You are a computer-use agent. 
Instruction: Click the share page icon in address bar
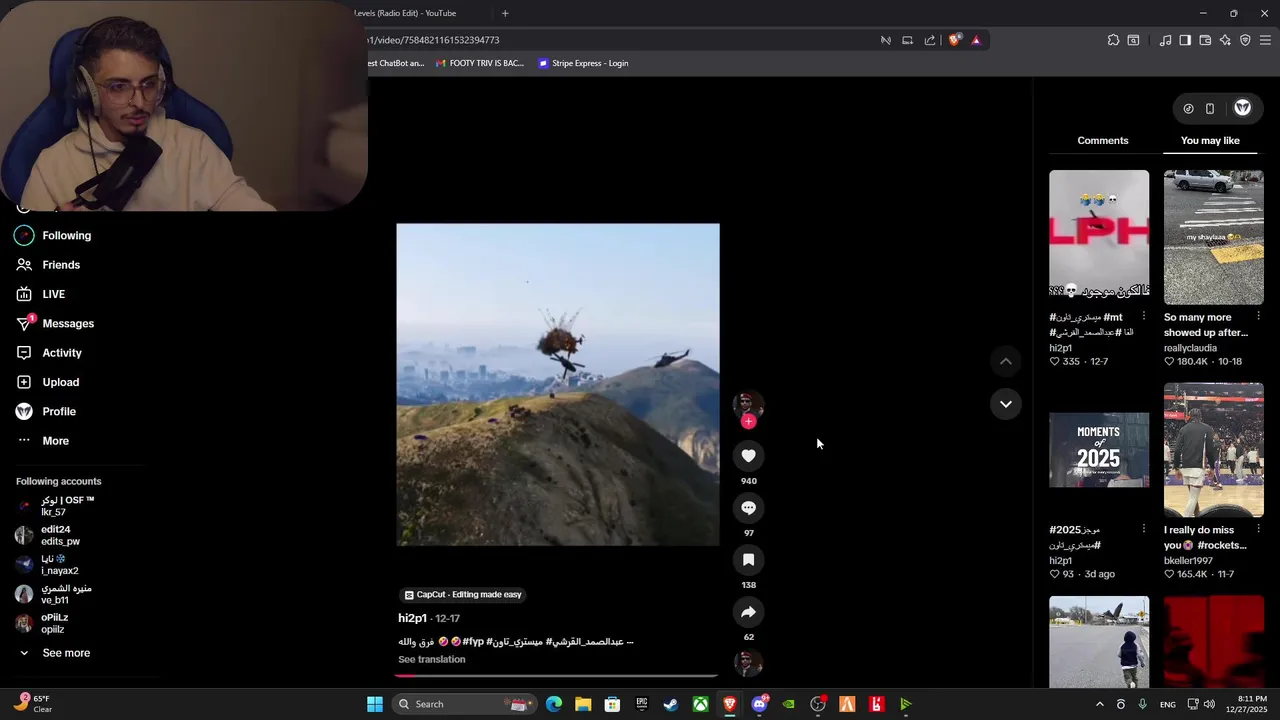[x=930, y=40]
